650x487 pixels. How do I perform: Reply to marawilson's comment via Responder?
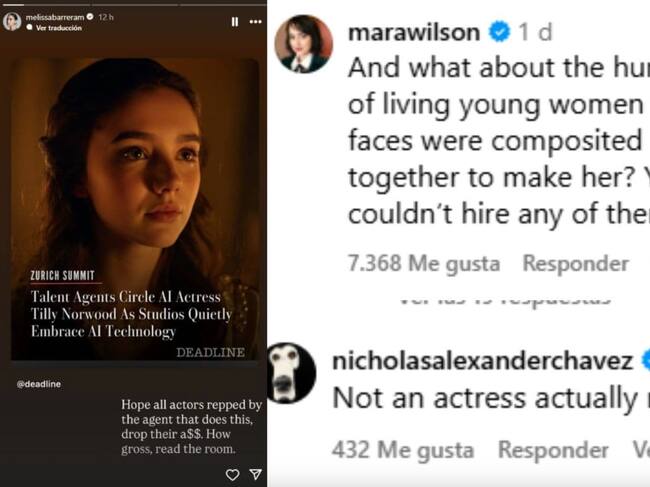click(x=576, y=264)
